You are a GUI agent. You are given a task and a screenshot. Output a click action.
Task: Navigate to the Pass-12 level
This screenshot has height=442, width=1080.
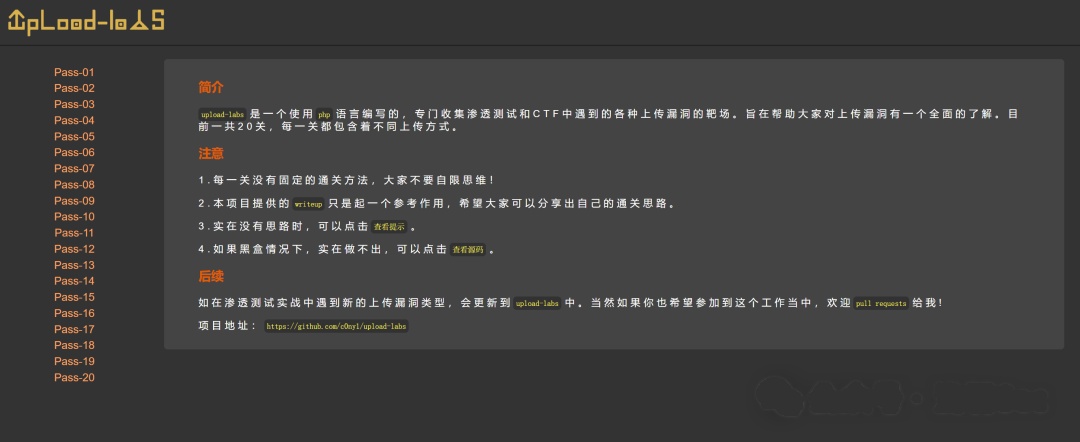click(x=74, y=249)
